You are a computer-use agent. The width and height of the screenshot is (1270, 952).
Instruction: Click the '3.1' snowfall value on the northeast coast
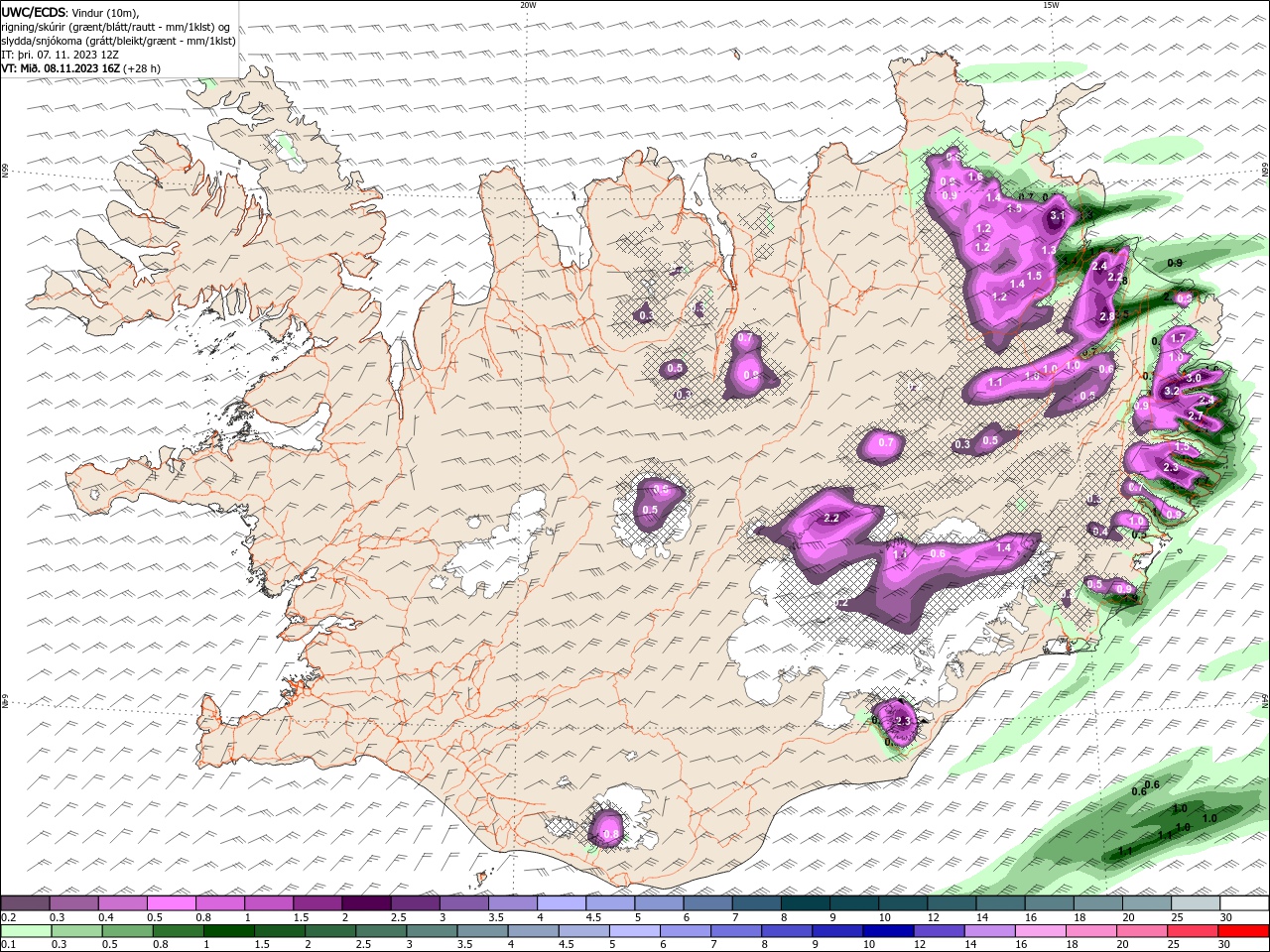pyautogui.click(x=1057, y=215)
